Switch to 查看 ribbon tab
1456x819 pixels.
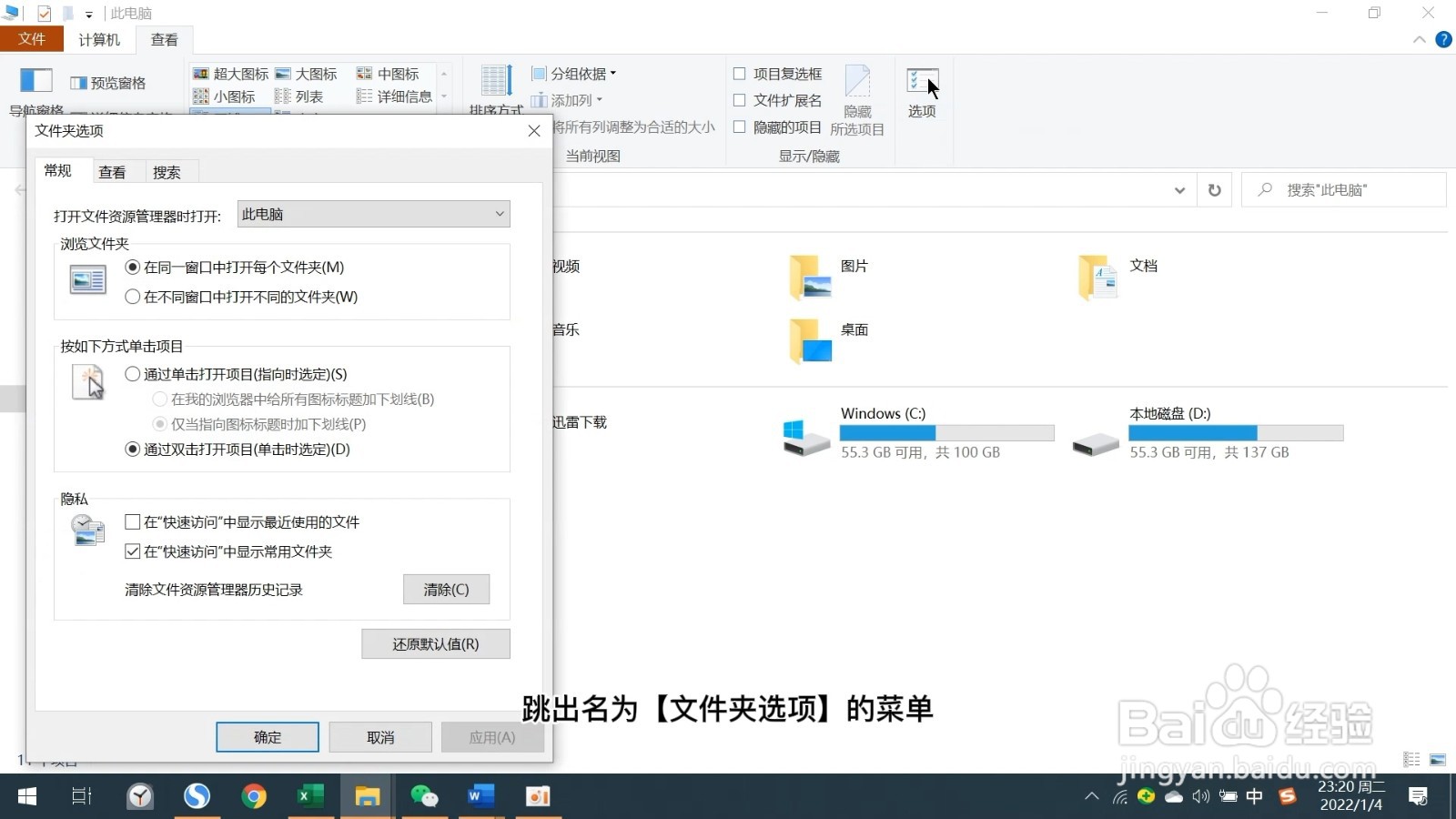click(165, 39)
